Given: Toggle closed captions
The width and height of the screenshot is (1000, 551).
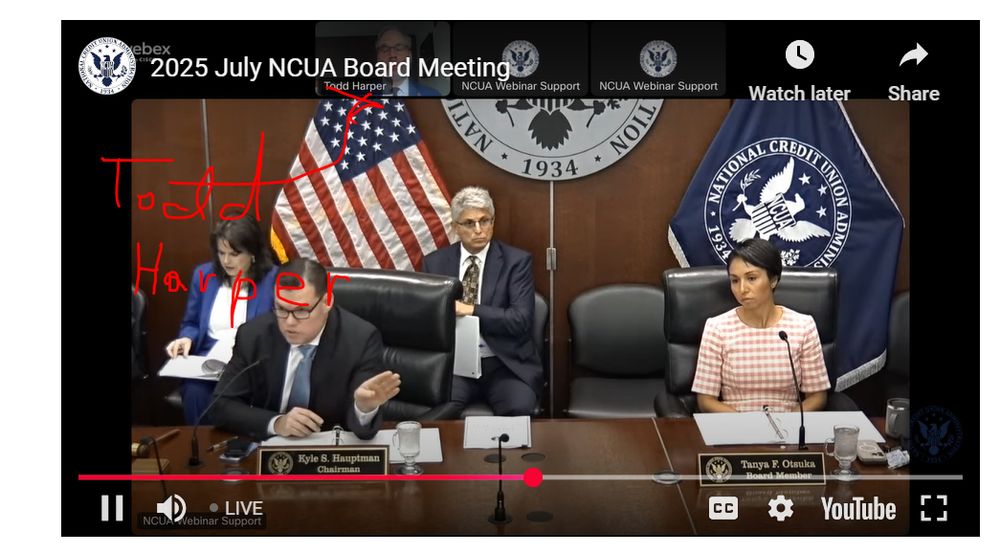Looking at the screenshot, I should click(723, 508).
